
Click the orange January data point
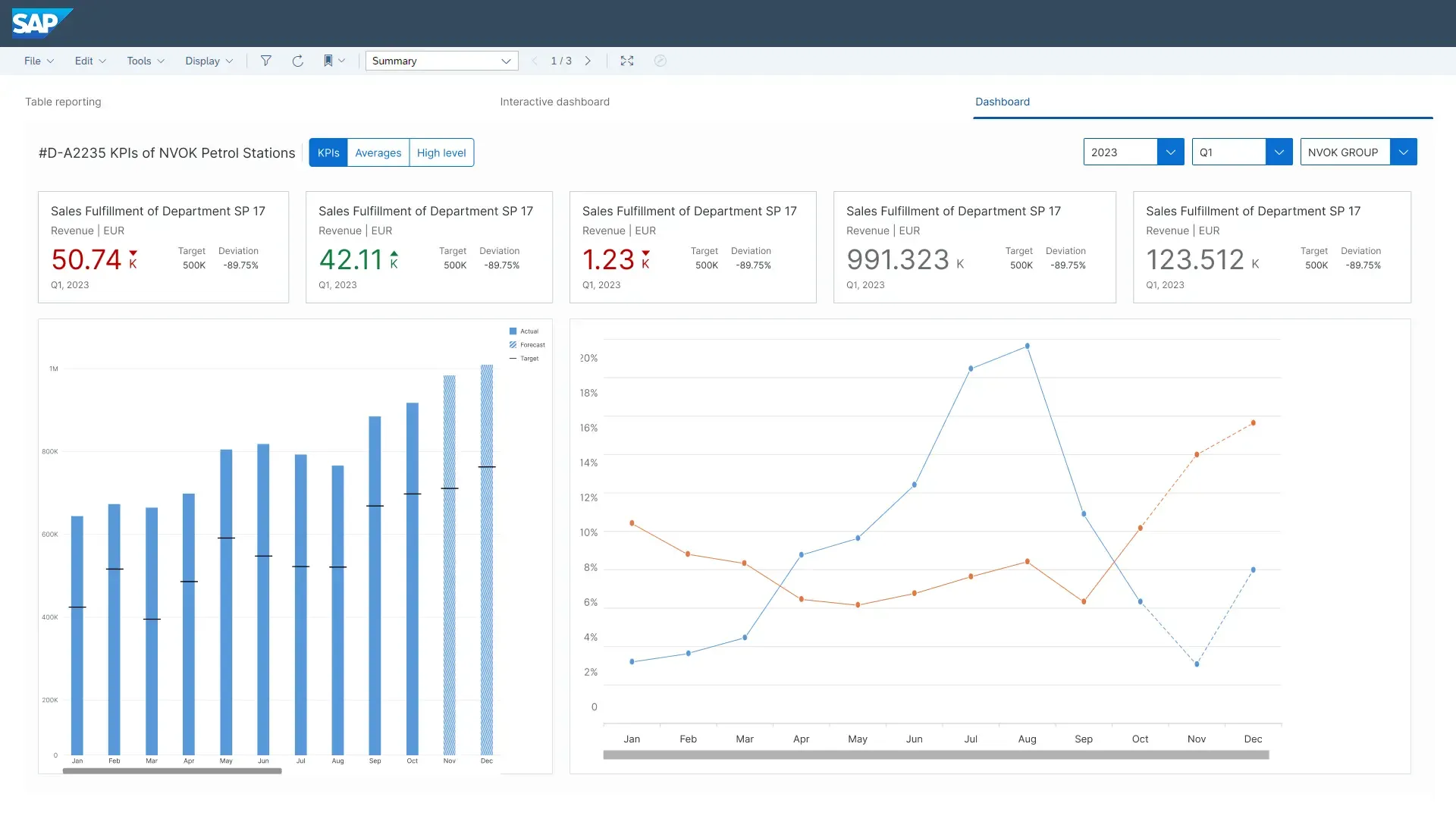[x=632, y=523]
